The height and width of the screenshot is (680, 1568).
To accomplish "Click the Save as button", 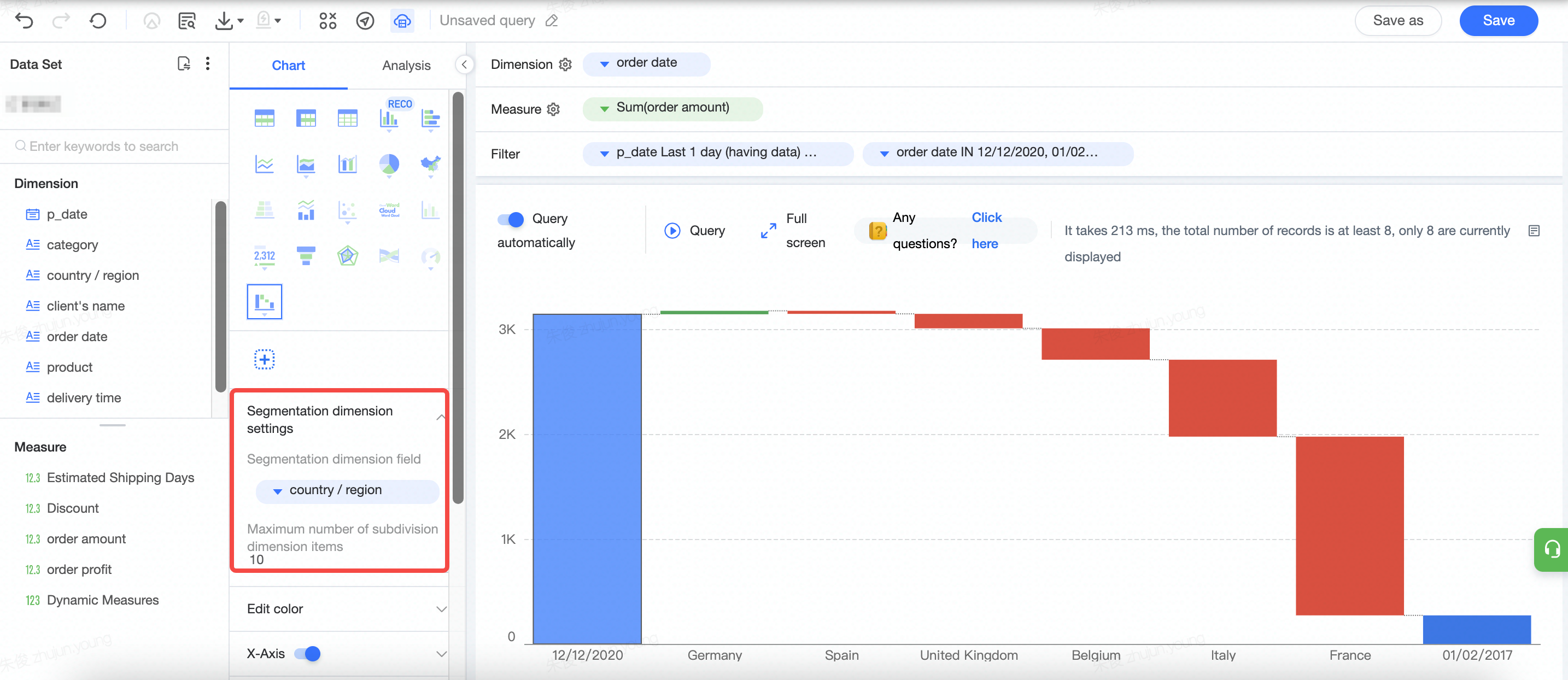I will 1397,21.
